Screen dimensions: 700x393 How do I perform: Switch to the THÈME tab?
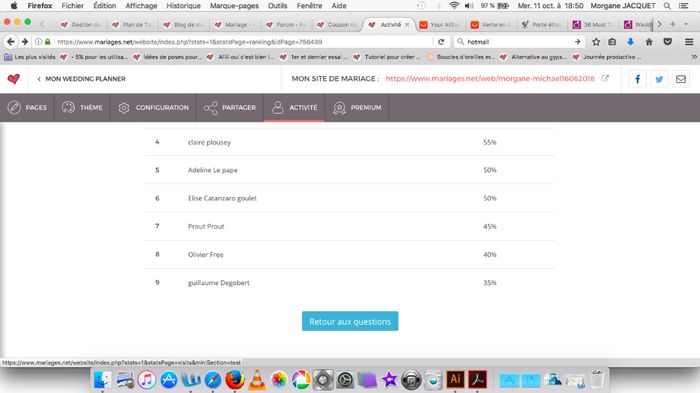(x=82, y=108)
